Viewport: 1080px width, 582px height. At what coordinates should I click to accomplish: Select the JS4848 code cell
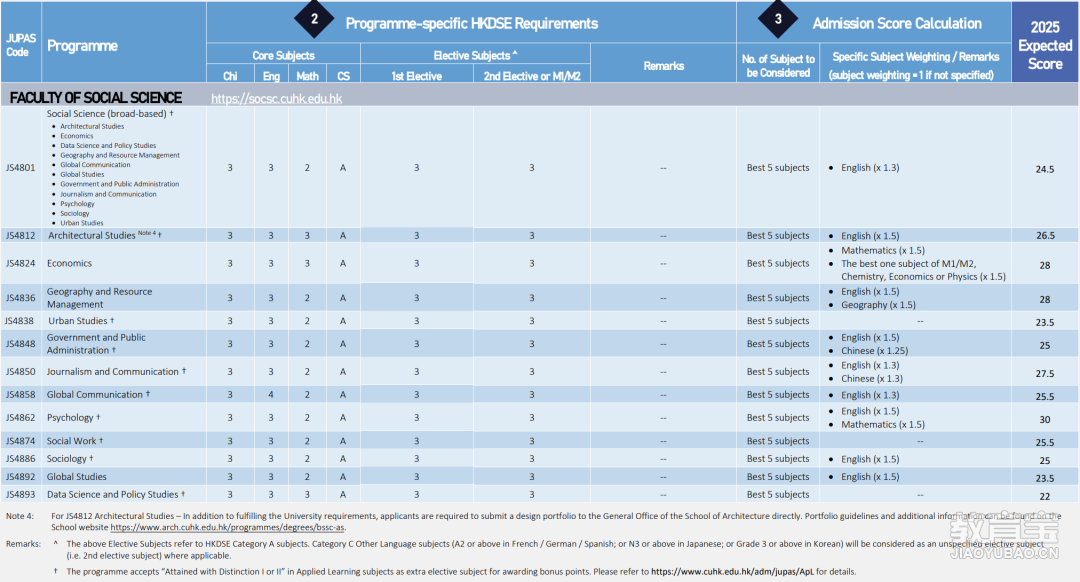point(21,344)
